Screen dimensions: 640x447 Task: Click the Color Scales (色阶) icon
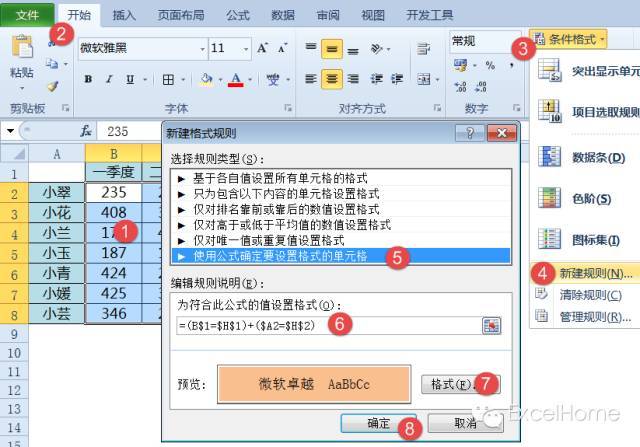pyautogui.click(x=552, y=199)
